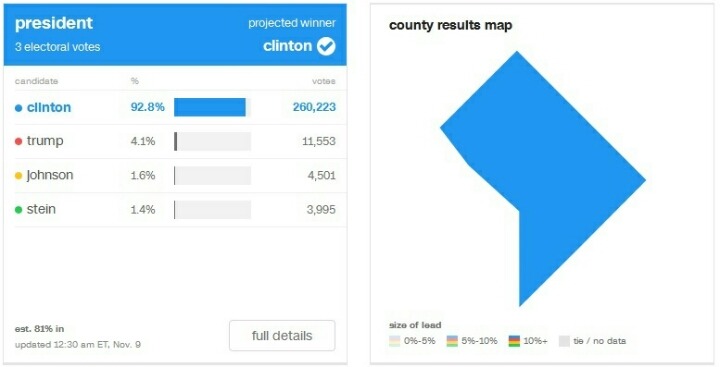Select the trump candidate row
720x367 pixels.
click(x=175, y=141)
